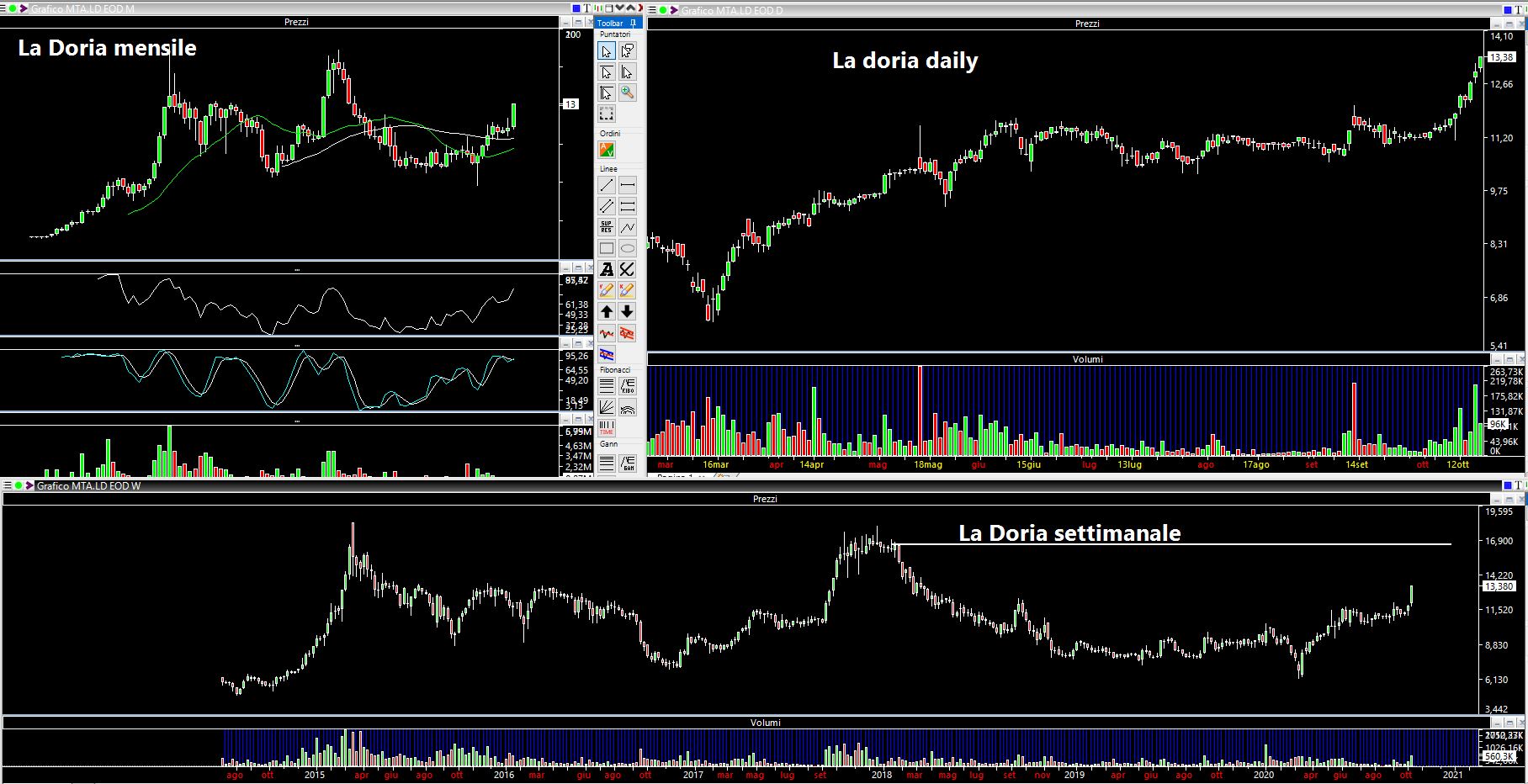Toggle the green status dot on weekly chart
The height and width of the screenshot is (784, 1528).
point(18,485)
